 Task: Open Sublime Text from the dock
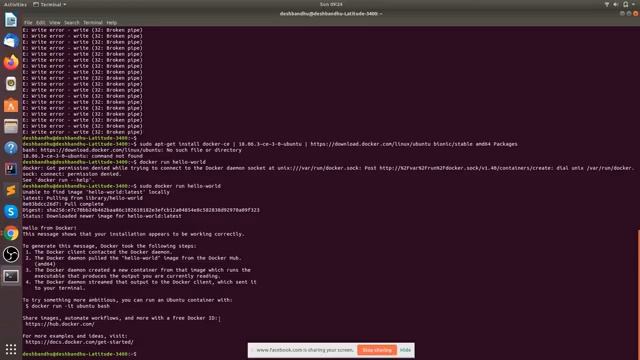11,191
